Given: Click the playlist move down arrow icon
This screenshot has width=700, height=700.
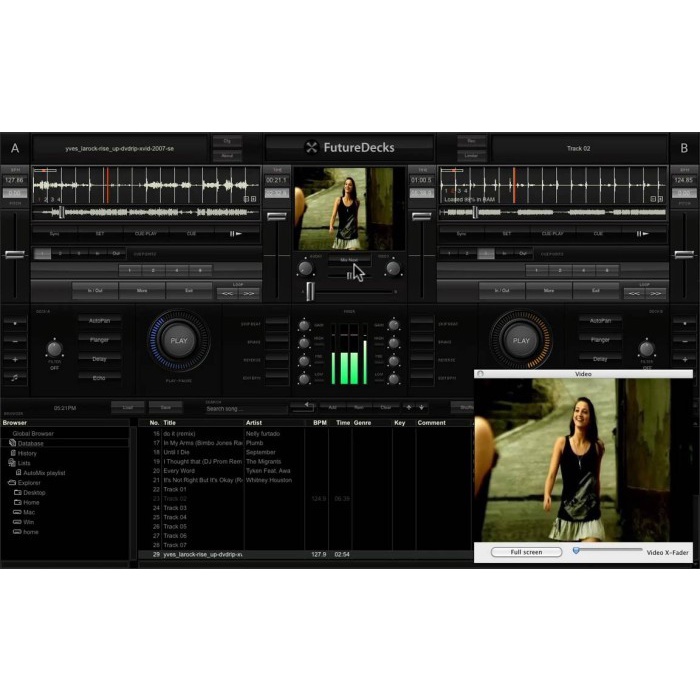Looking at the screenshot, I should coord(421,407).
